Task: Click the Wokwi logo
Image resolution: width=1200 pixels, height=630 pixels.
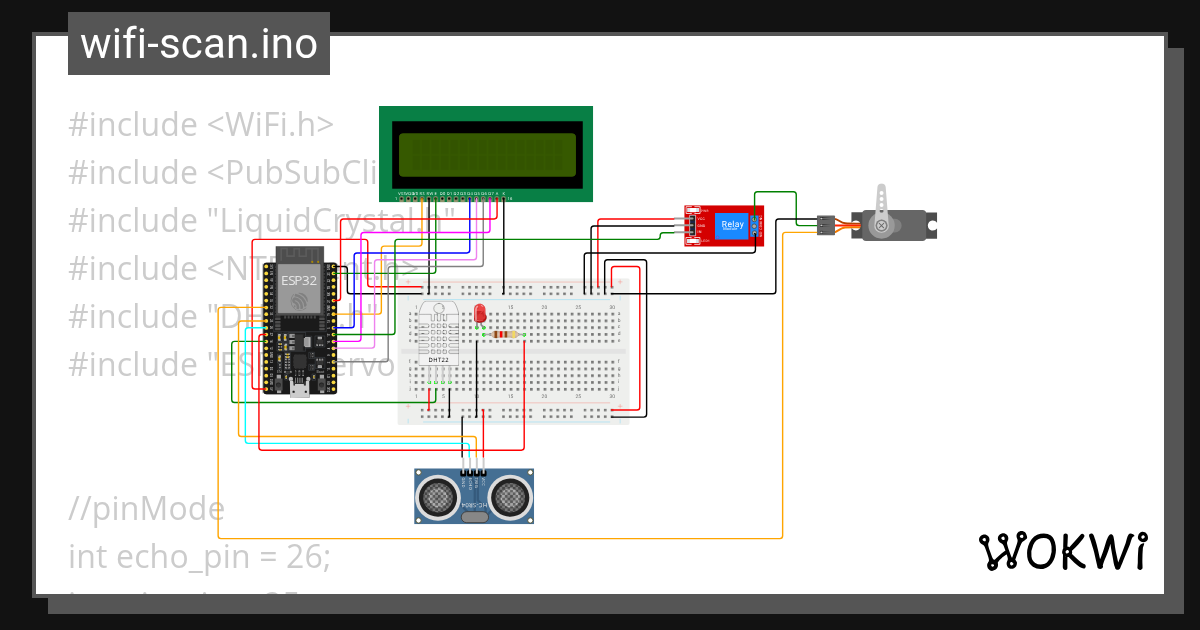Action: click(1063, 550)
